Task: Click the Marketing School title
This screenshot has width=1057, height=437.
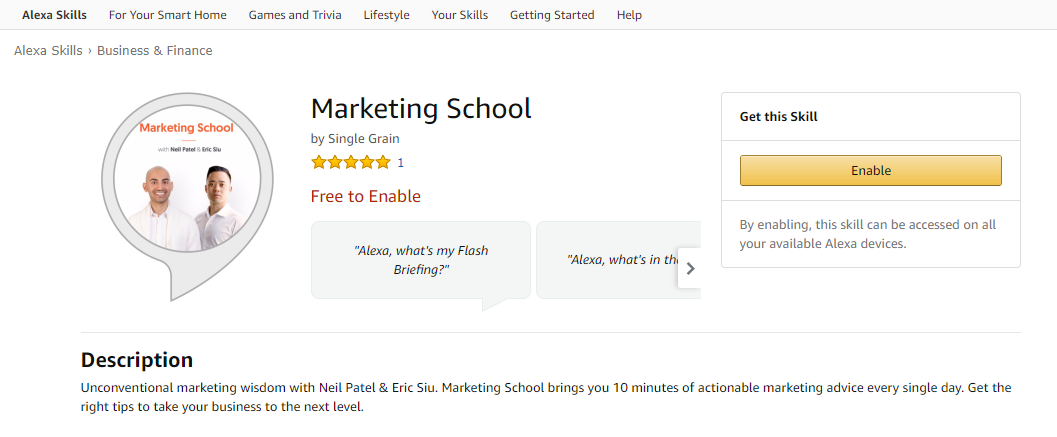Action: 421,109
